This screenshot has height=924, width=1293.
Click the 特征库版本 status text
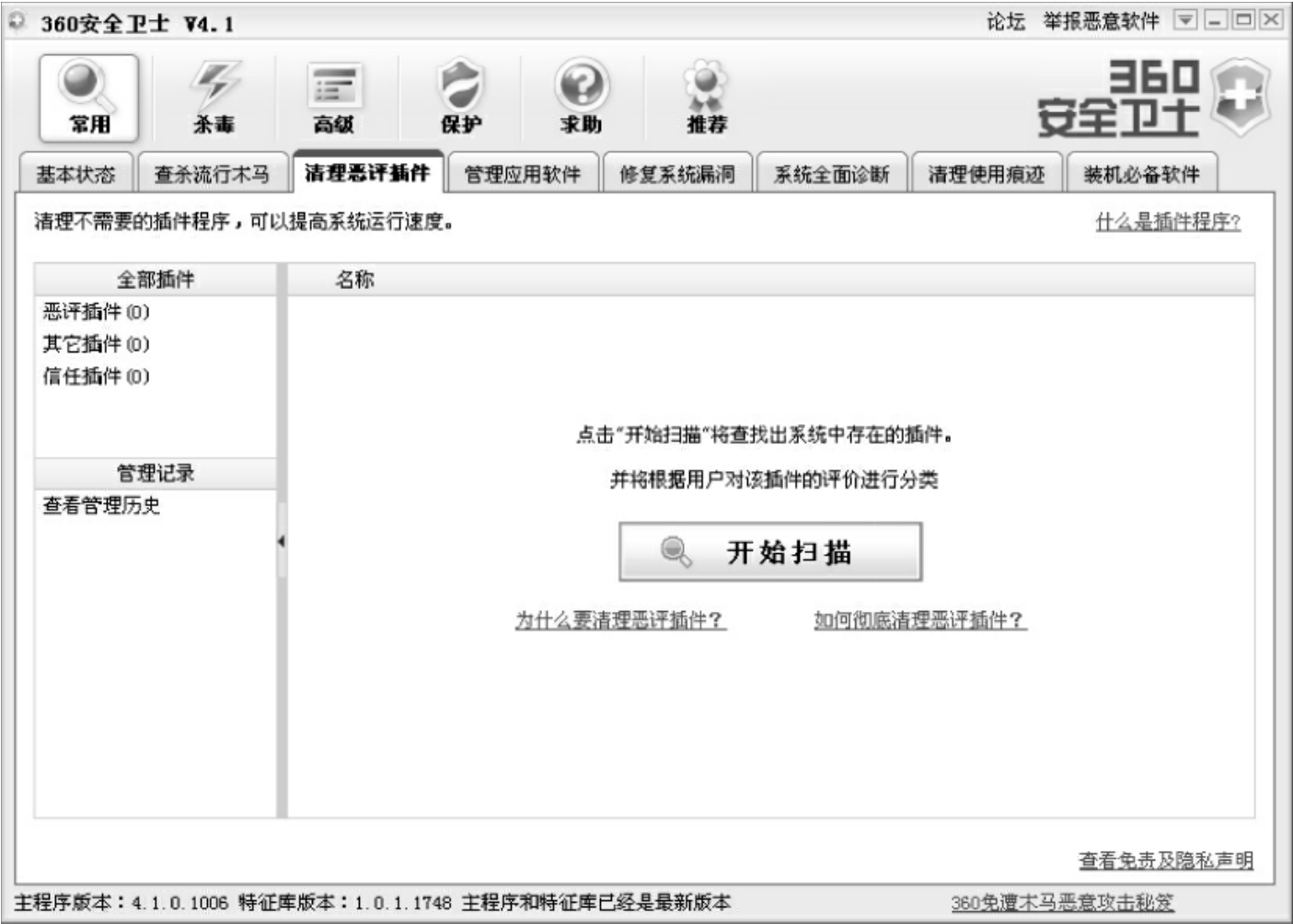pyautogui.click(x=345, y=902)
